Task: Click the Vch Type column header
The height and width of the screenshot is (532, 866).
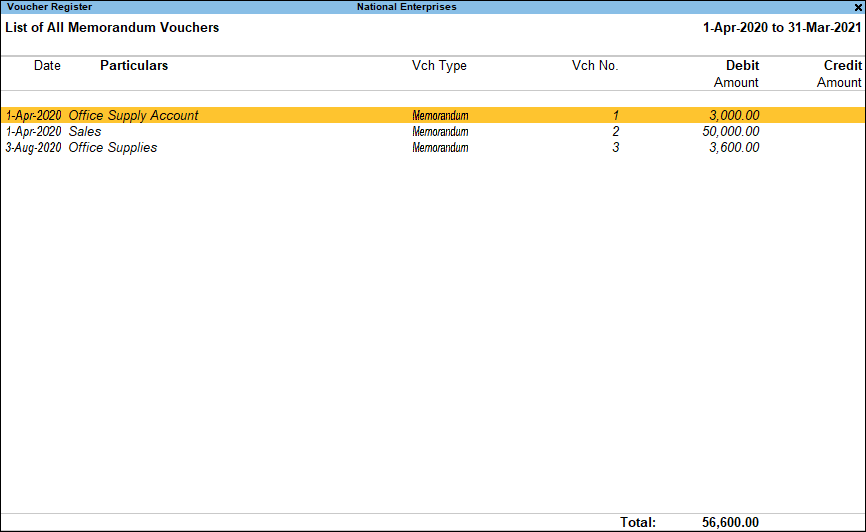Action: click(439, 65)
